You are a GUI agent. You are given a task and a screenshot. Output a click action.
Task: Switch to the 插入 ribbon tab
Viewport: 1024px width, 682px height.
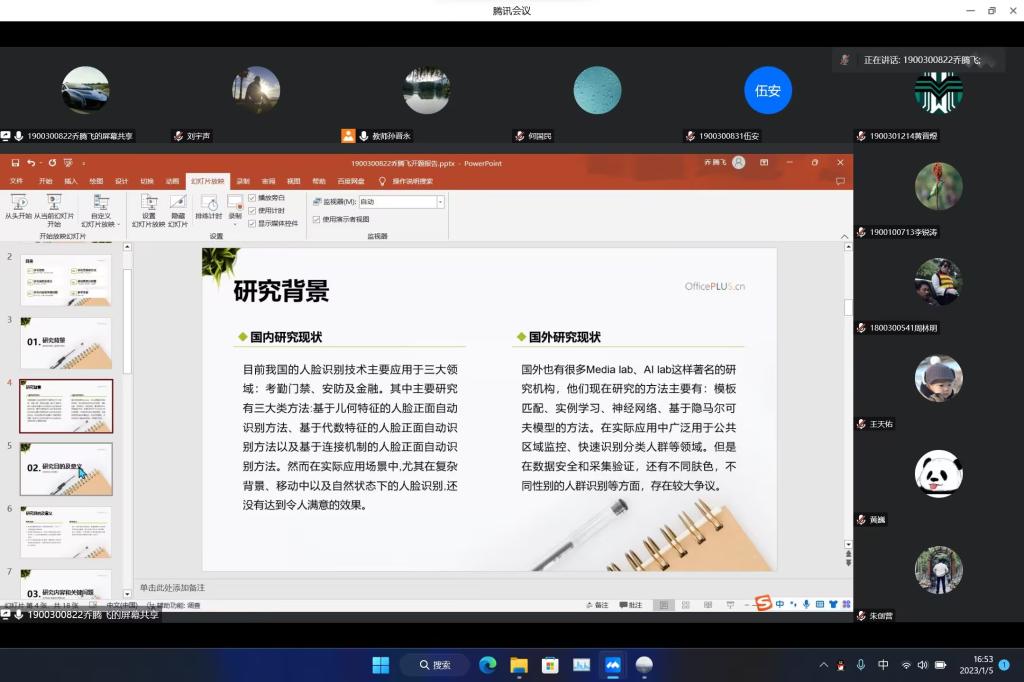(x=70, y=181)
